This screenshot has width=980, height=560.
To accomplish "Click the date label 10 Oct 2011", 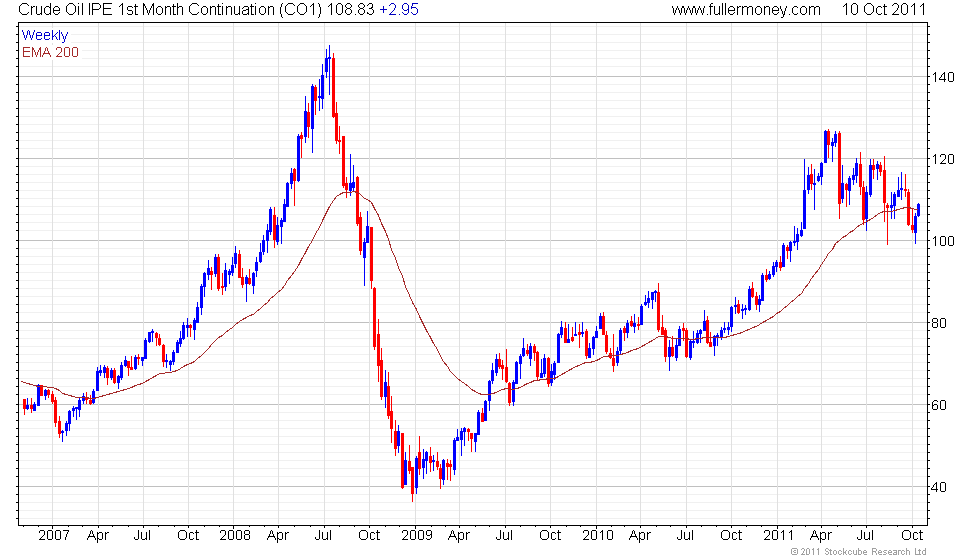I will point(883,9).
